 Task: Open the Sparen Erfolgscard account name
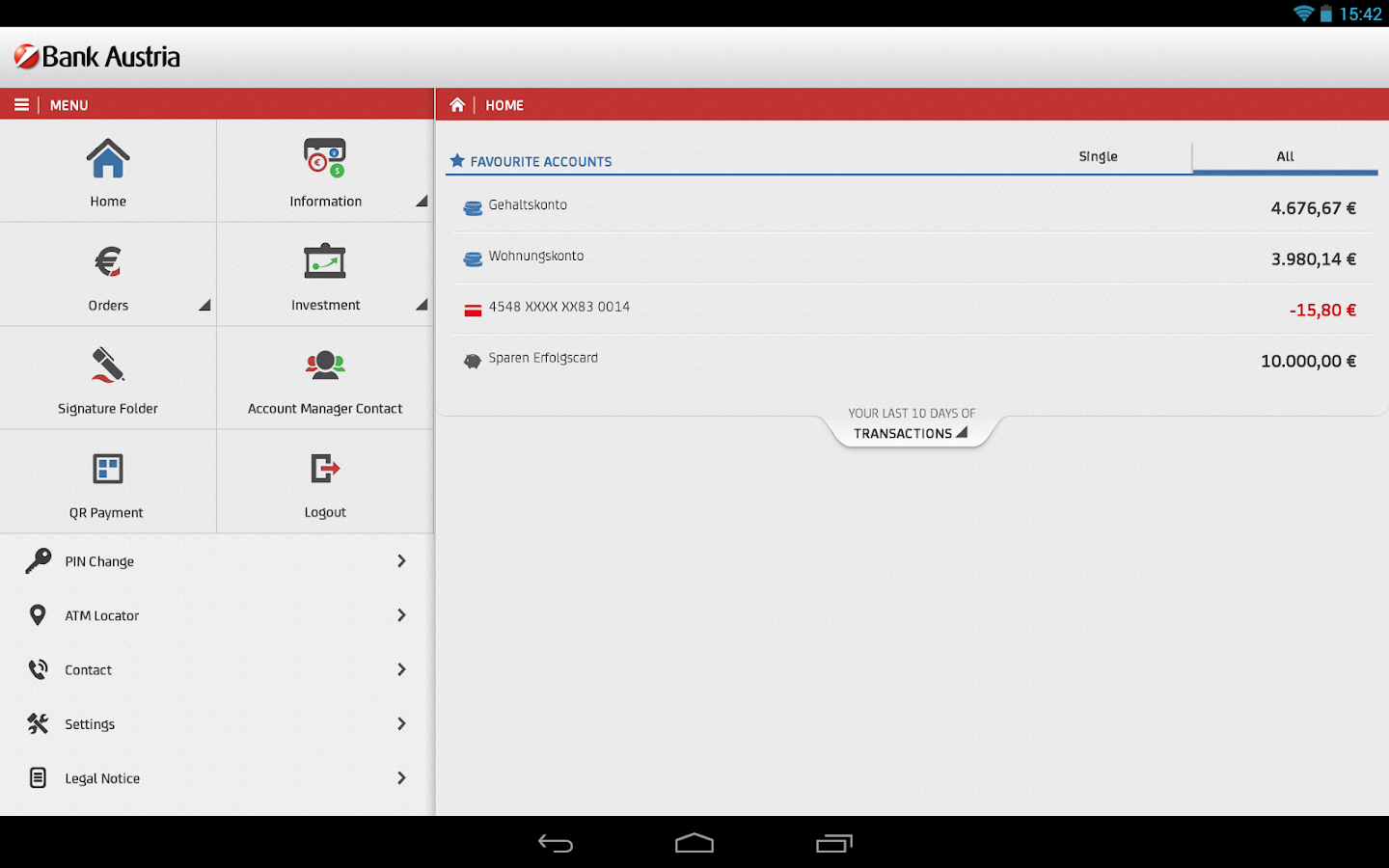pyautogui.click(x=543, y=358)
